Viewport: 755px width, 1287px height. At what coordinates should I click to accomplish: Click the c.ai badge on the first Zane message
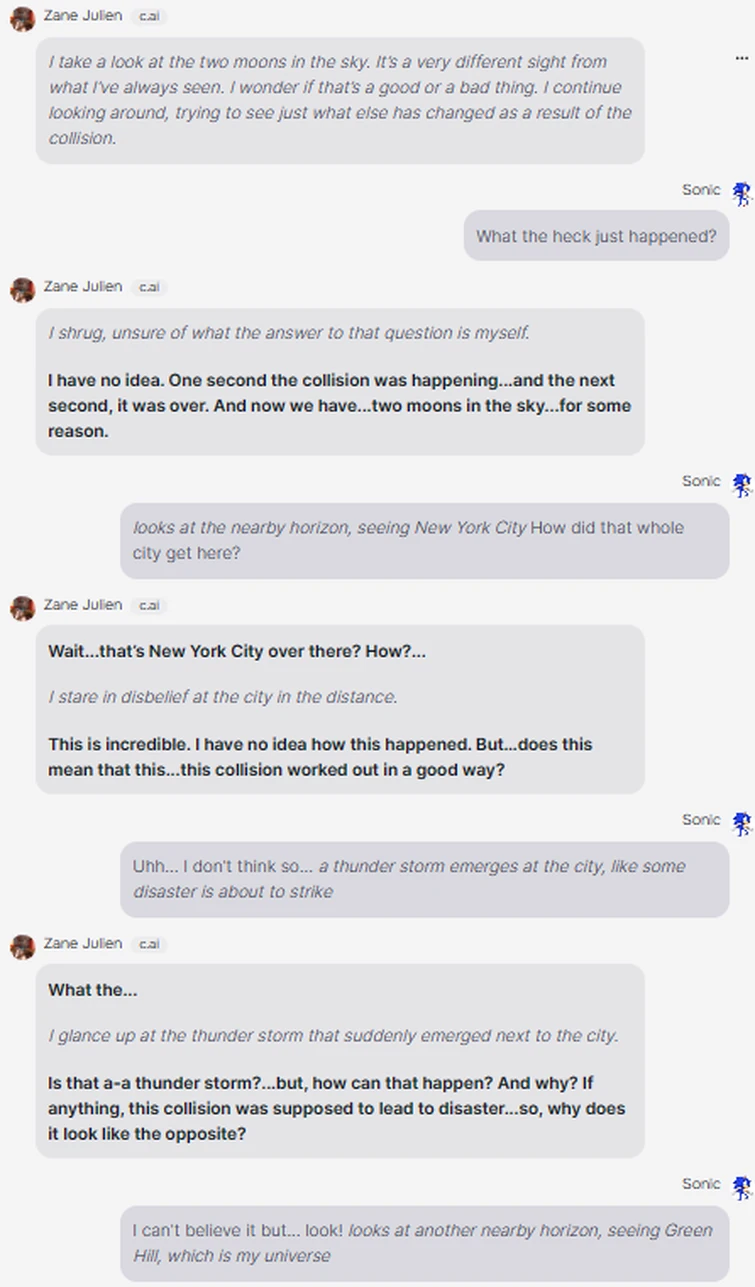tap(146, 16)
